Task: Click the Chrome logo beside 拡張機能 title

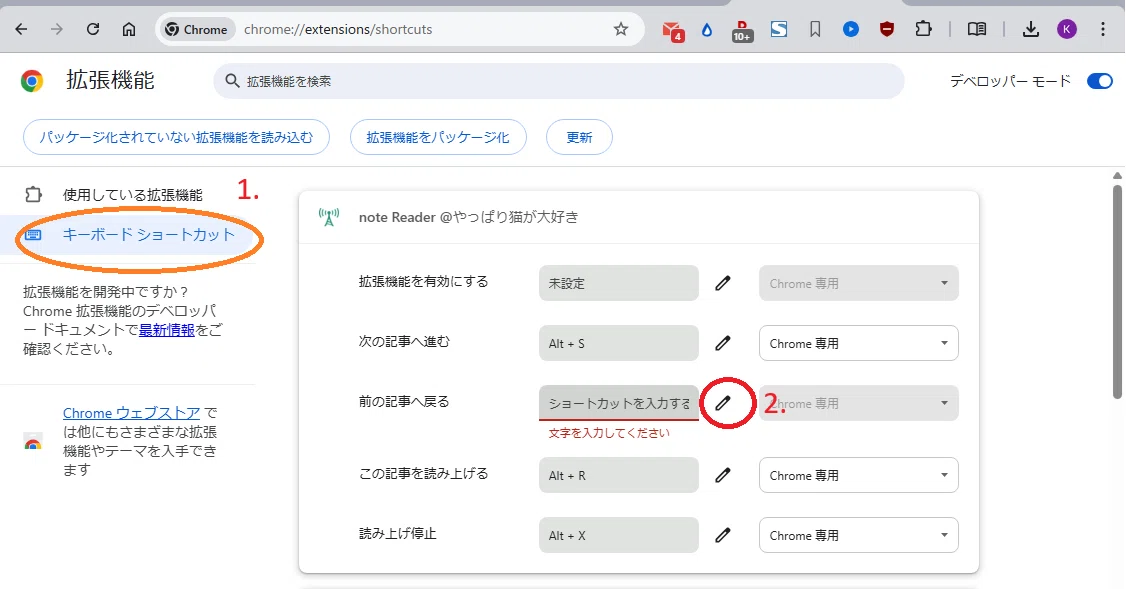Action: coord(32,80)
